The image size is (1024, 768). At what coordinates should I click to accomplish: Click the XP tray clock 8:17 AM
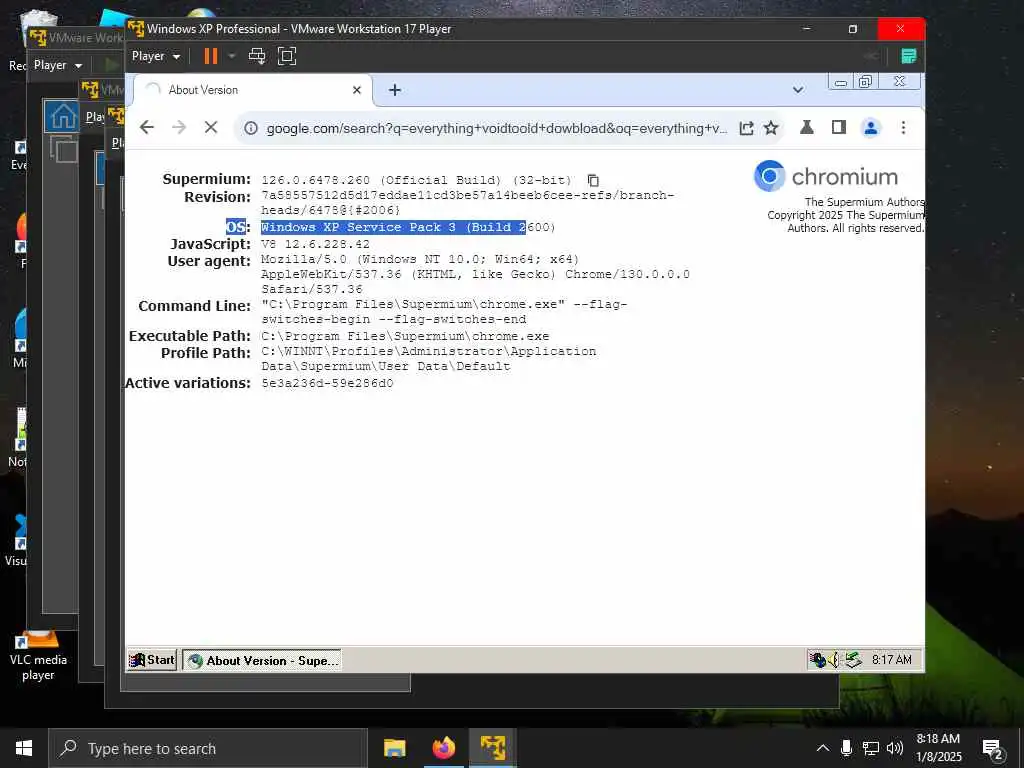891,660
